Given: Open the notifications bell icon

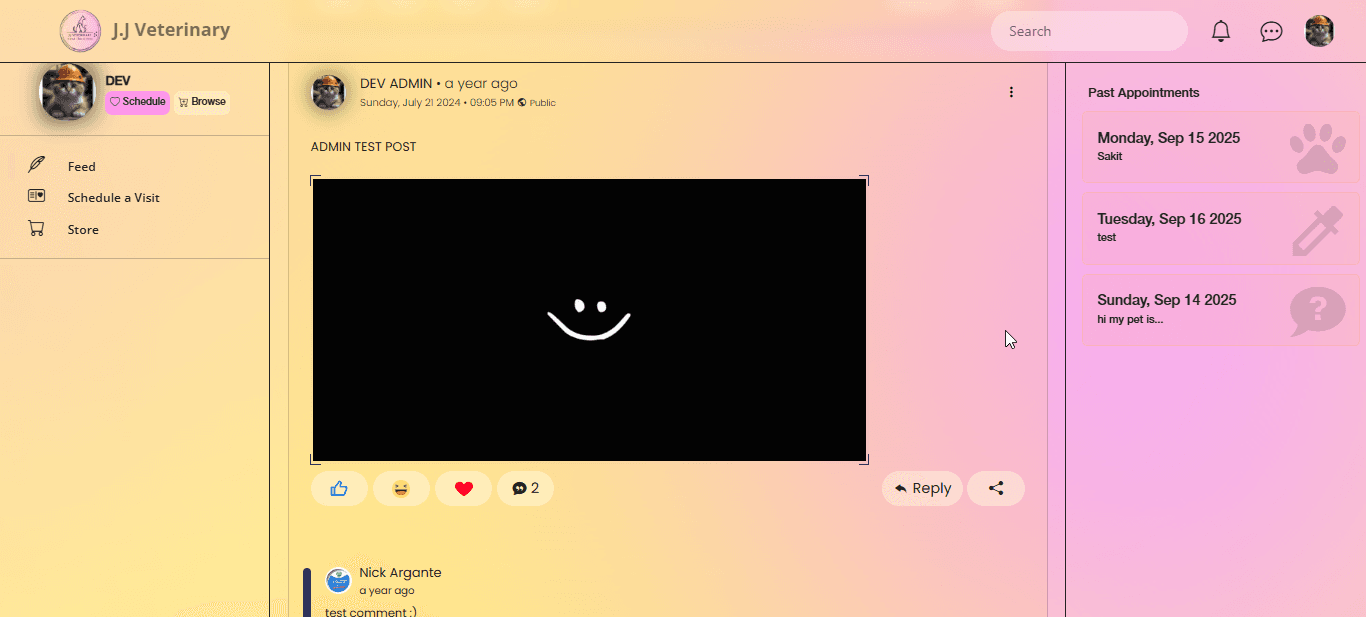Looking at the screenshot, I should [1221, 31].
